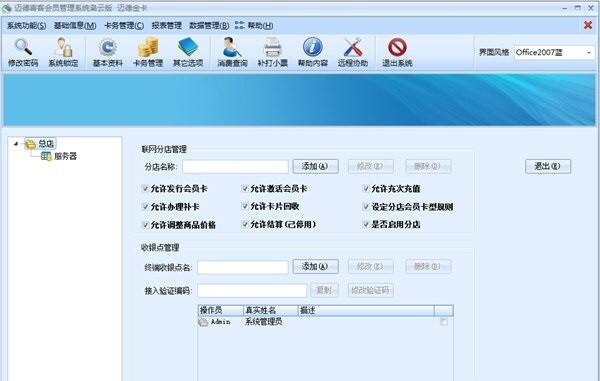Viewport: 600px width, 381px height.
Task: Click 修改 button in 收银点管理
Action: point(371,267)
